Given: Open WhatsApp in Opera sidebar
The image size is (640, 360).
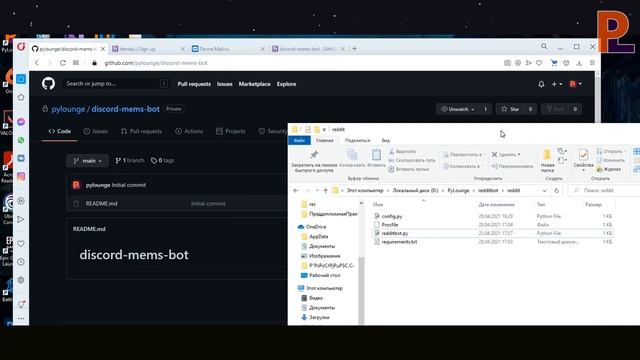Looking at the screenshot, I should point(21,140).
